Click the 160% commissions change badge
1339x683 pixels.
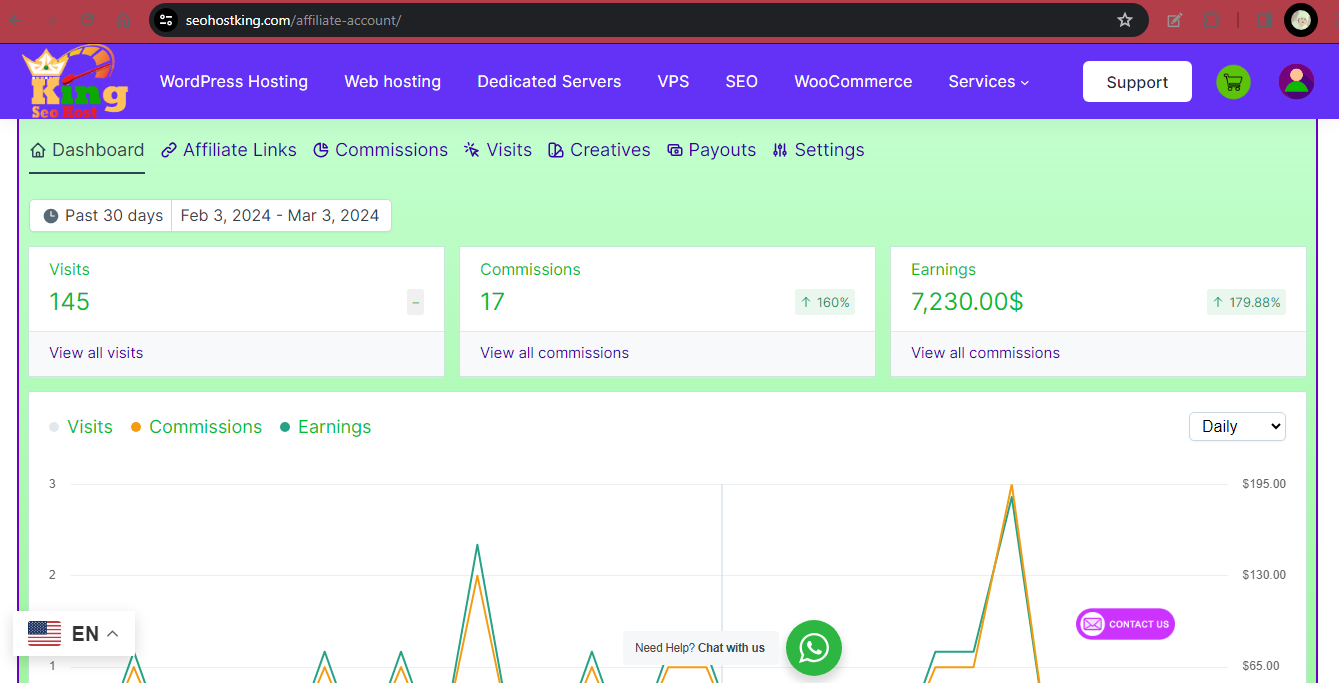tap(825, 302)
